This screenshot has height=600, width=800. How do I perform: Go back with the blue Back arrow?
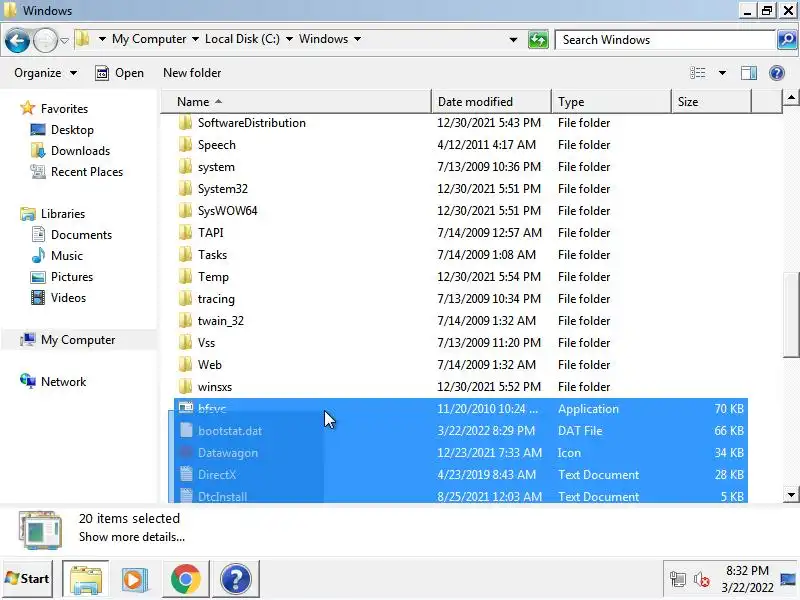point(17,40)
